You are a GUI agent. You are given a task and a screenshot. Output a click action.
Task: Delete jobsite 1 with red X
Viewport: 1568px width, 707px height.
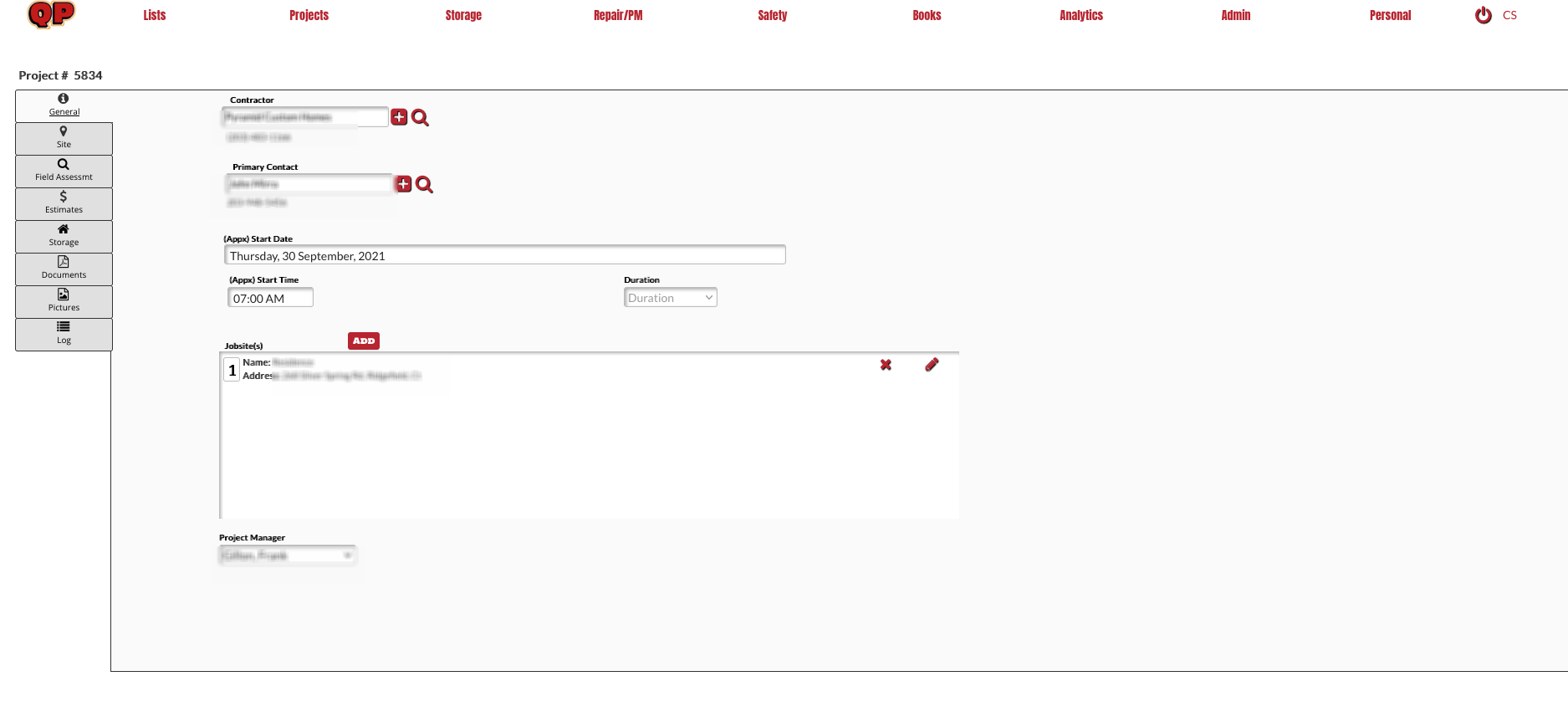886,365
